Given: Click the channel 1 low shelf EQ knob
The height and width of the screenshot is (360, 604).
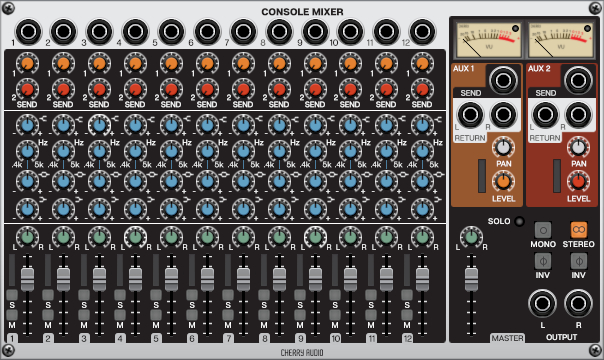Looking at the screenshot, I should tap(27, 209).
